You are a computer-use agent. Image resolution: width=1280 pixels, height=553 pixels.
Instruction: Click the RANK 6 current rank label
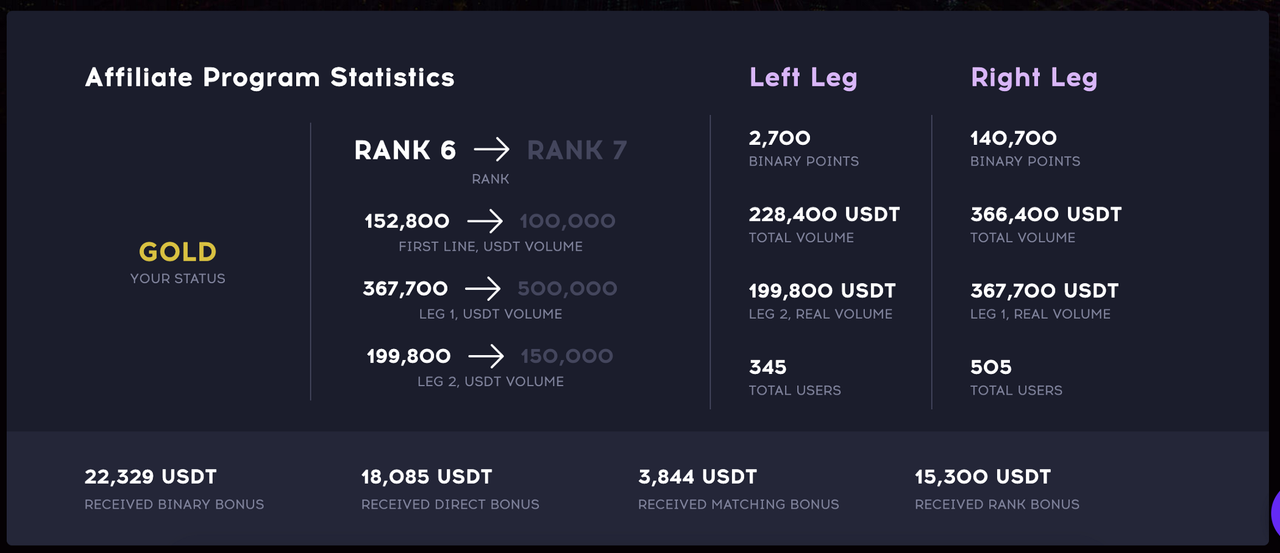[405, 150]
